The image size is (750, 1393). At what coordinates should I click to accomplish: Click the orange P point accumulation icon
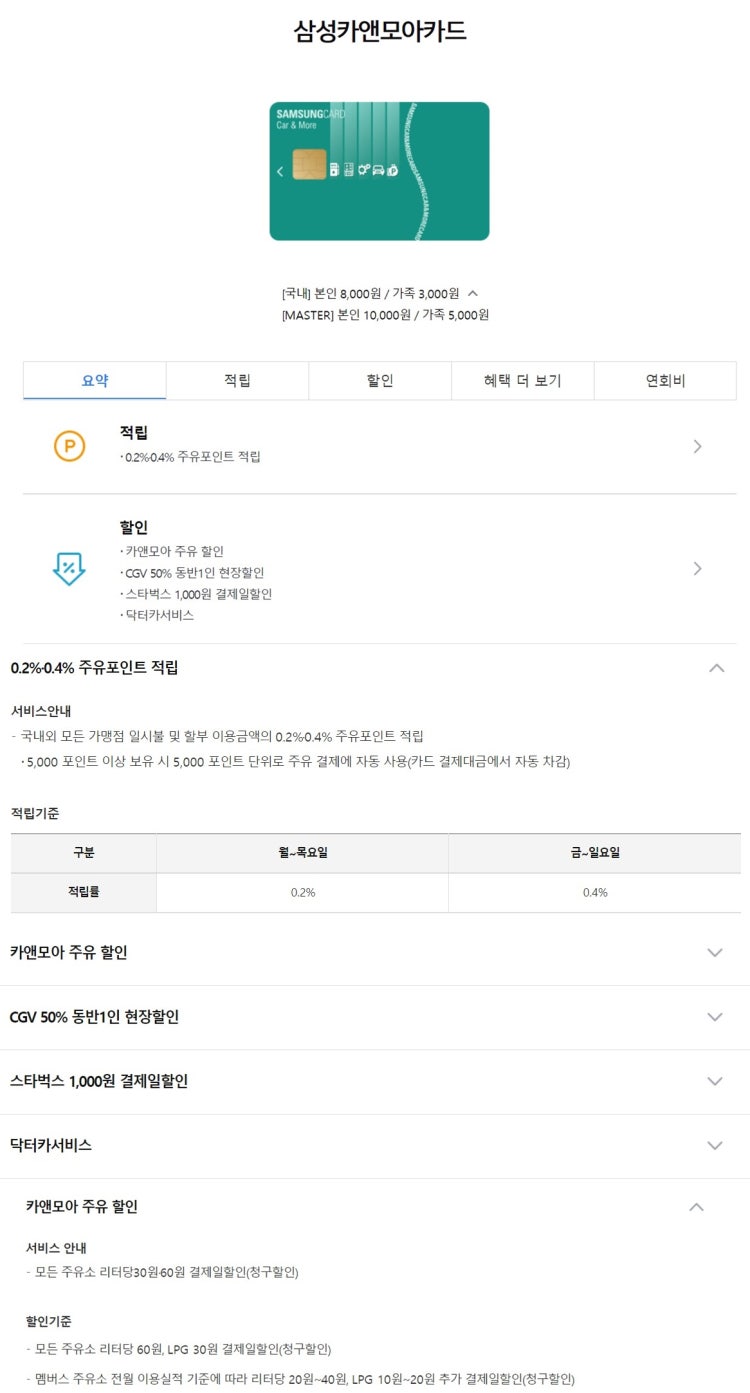point(69,446)
